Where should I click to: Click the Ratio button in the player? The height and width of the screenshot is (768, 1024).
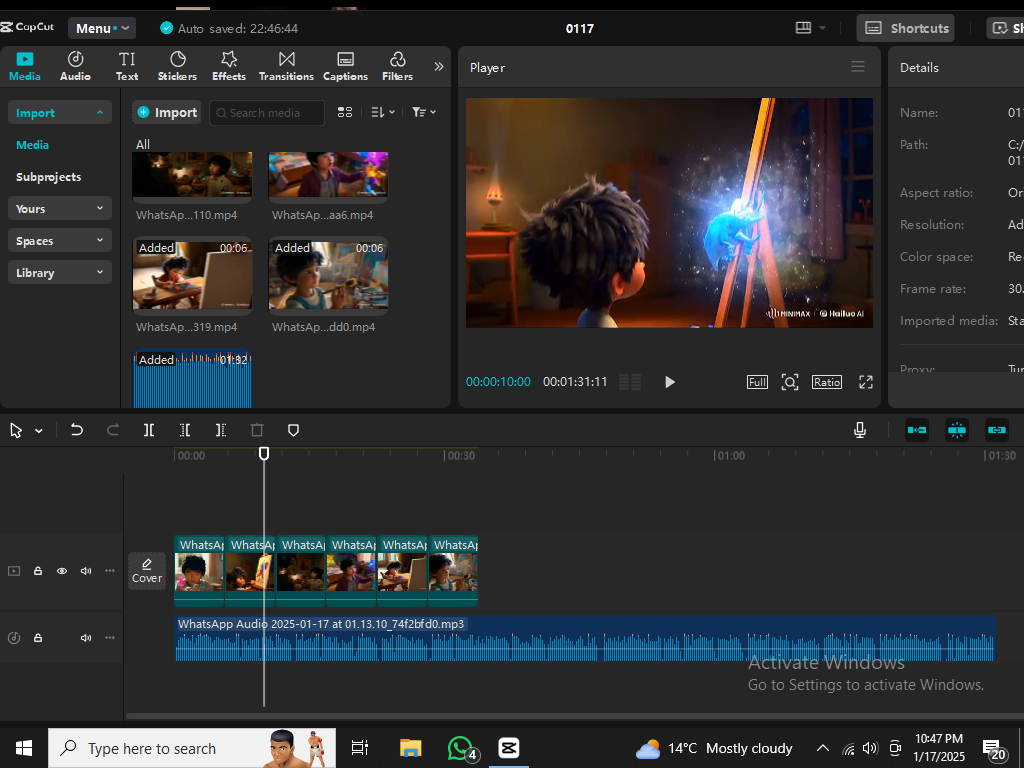tap(827, 382)
